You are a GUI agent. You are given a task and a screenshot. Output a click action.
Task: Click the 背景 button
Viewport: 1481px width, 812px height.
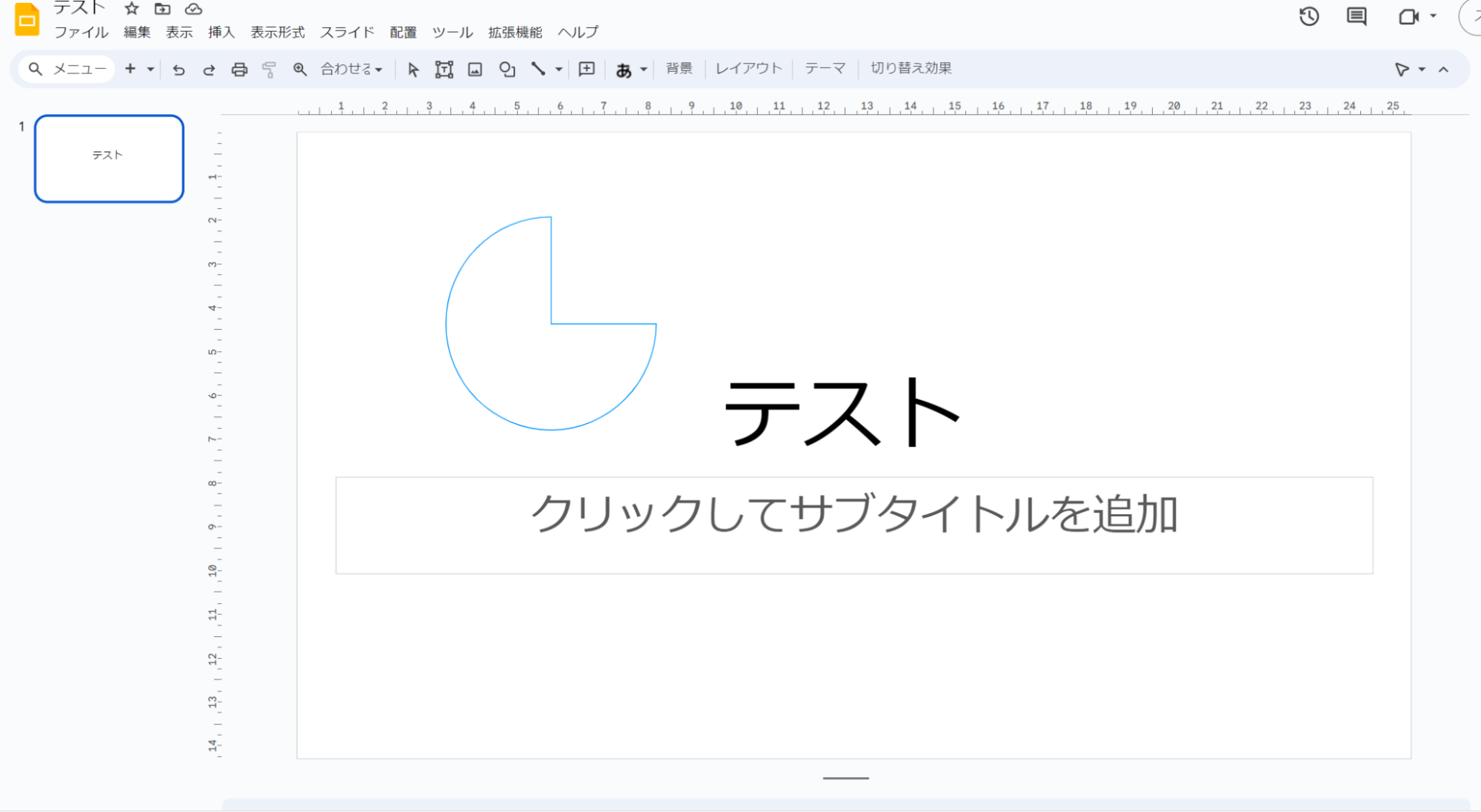tap(679, 68)
